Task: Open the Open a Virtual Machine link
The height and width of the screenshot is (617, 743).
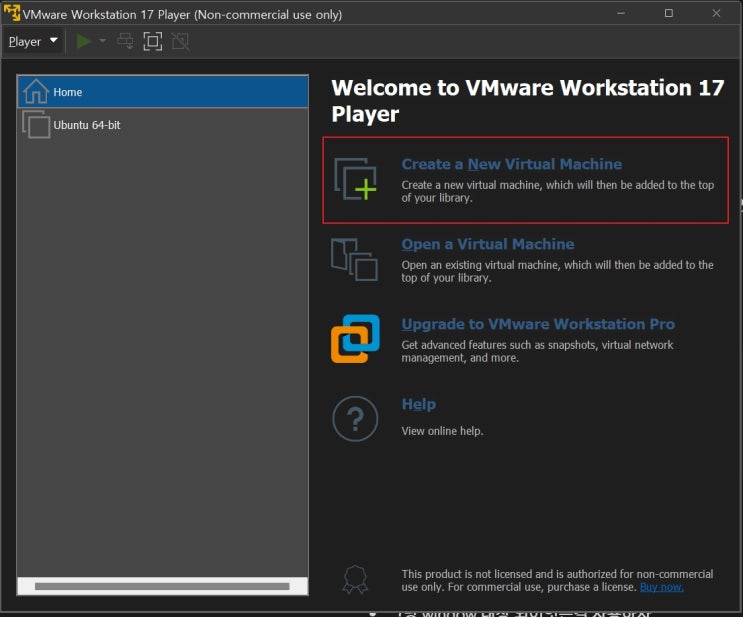Action: [488, 244]
